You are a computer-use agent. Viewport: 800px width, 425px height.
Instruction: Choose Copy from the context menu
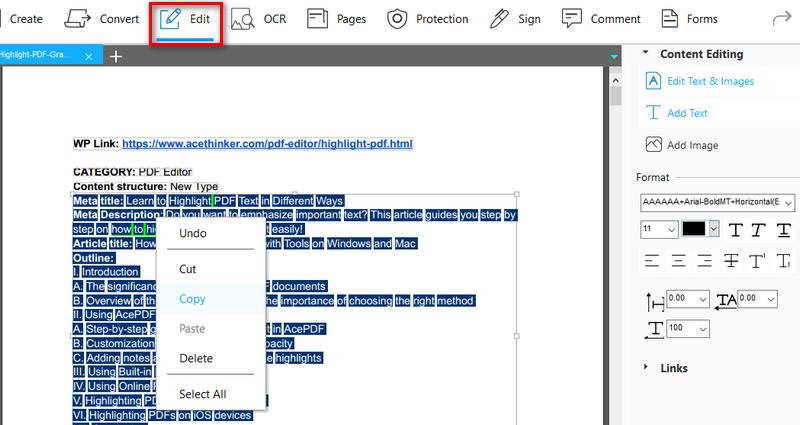(192, 298)
